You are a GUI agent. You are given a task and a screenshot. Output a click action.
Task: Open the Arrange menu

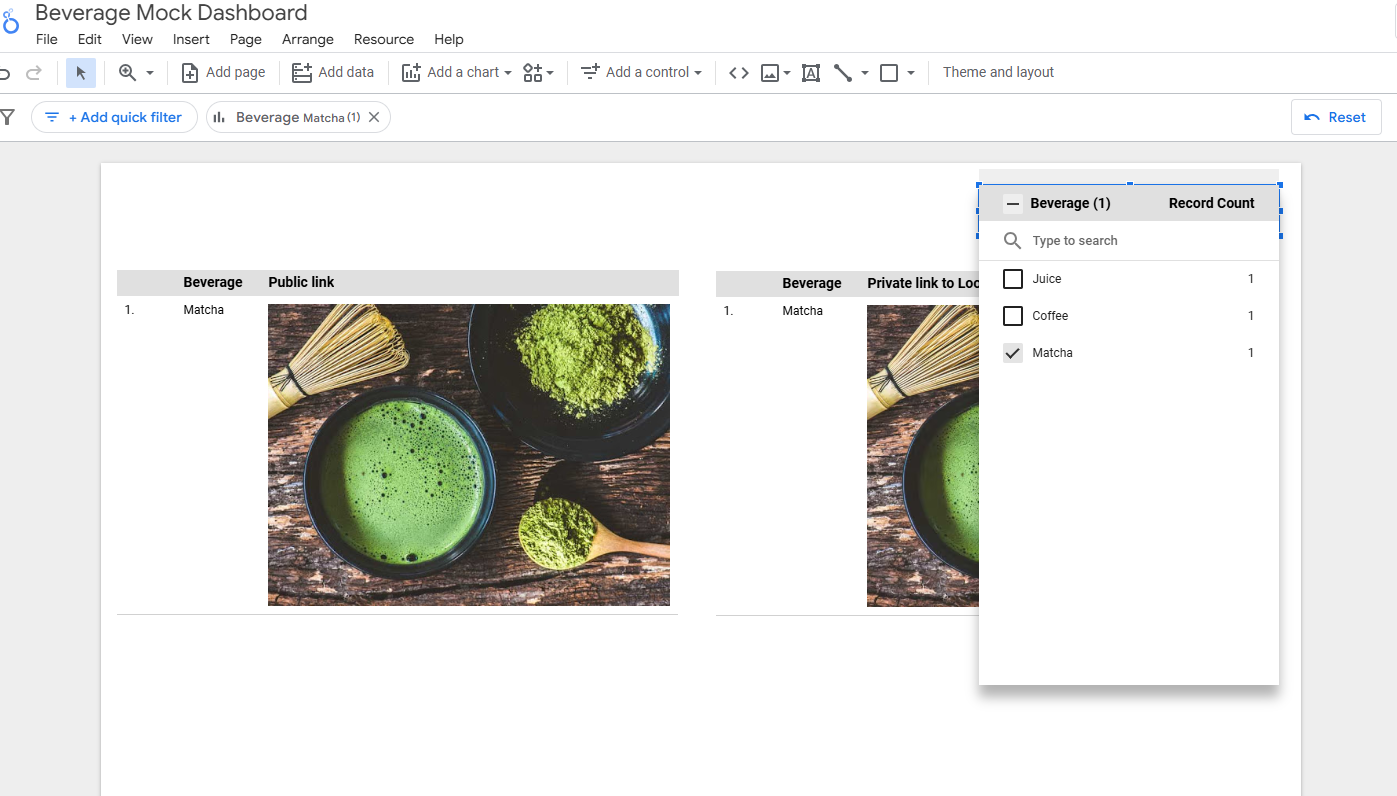307,39
